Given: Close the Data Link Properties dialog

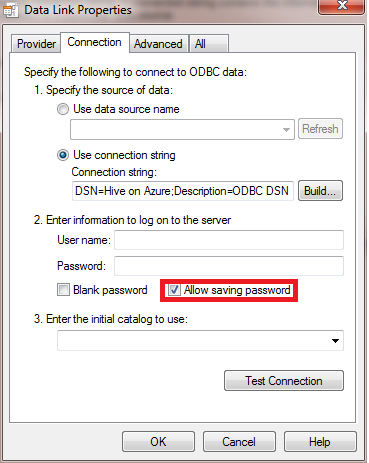Looking at the screenshot, I should tap(341, 7).
